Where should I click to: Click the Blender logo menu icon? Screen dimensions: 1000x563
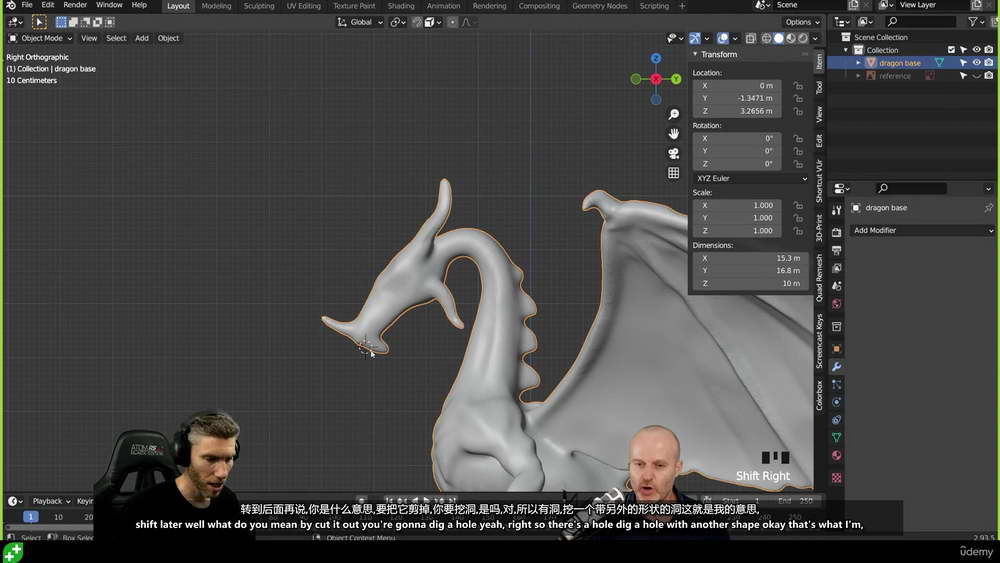(x=10, y=5)
